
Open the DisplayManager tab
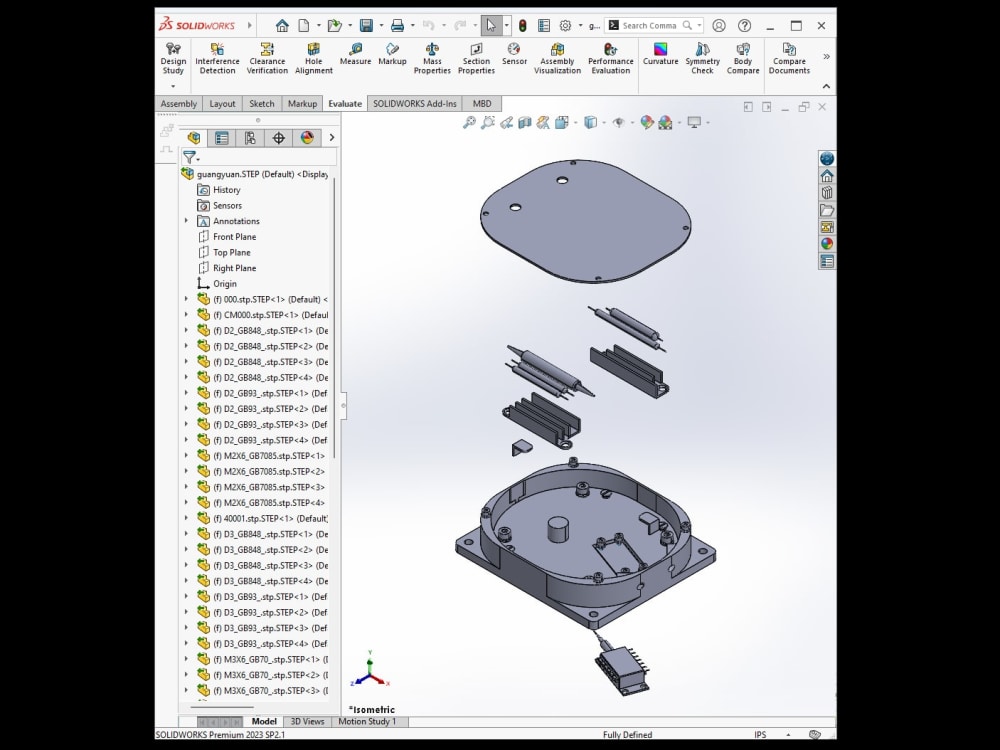307,138
